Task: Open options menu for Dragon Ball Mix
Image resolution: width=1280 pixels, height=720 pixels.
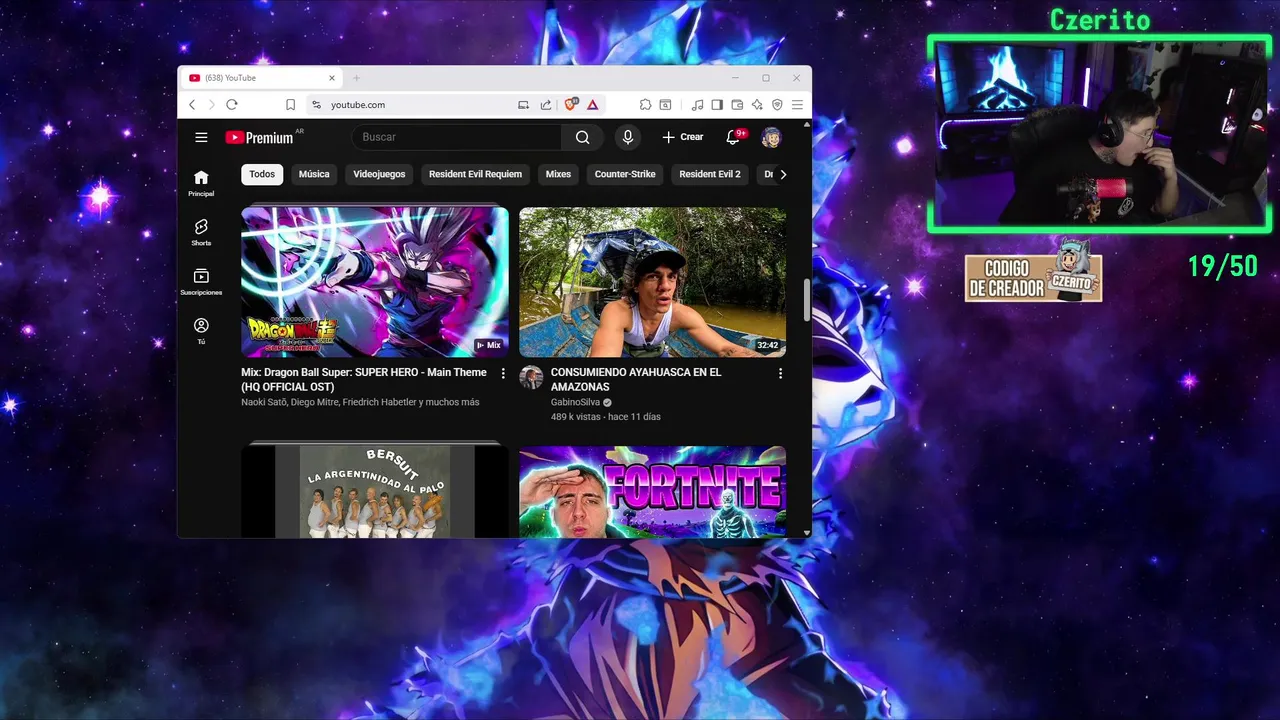Action: [503, 373]
